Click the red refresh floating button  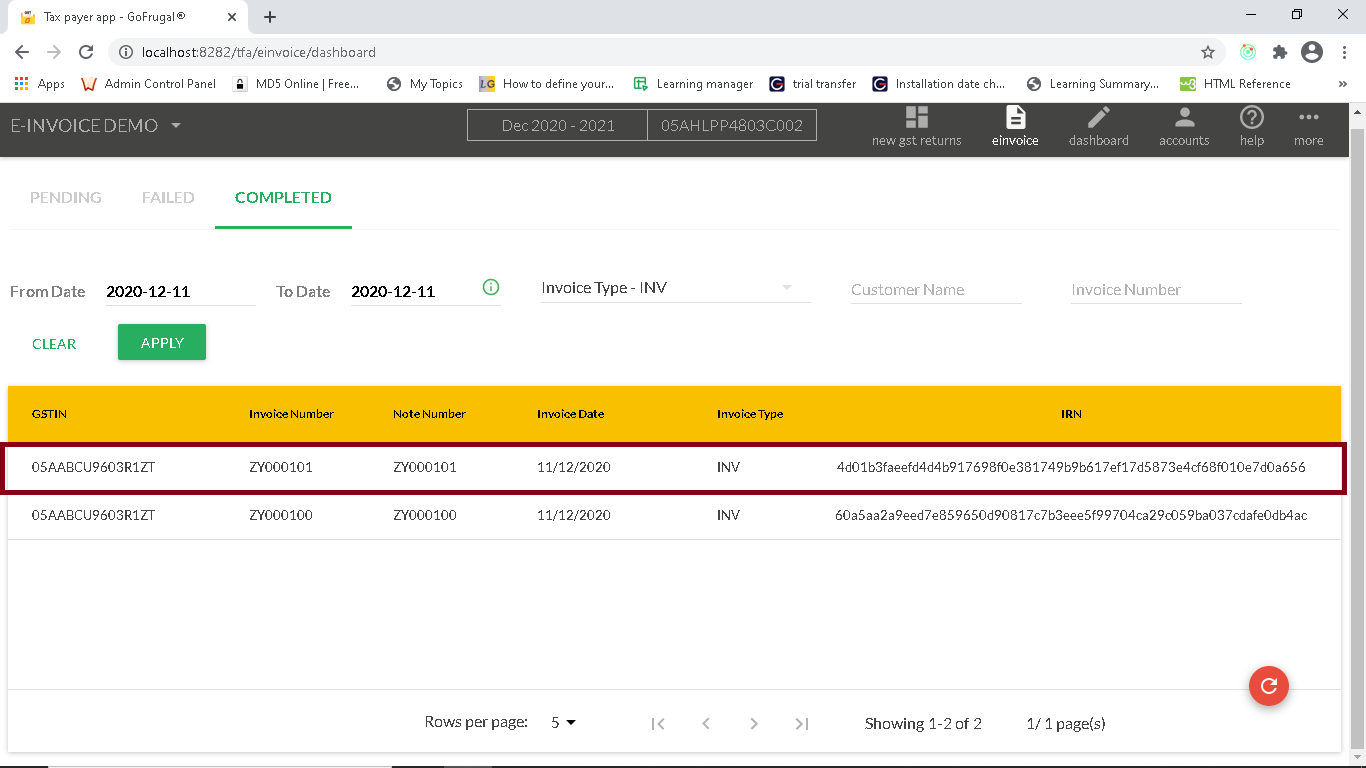(x=1268, y=685)
